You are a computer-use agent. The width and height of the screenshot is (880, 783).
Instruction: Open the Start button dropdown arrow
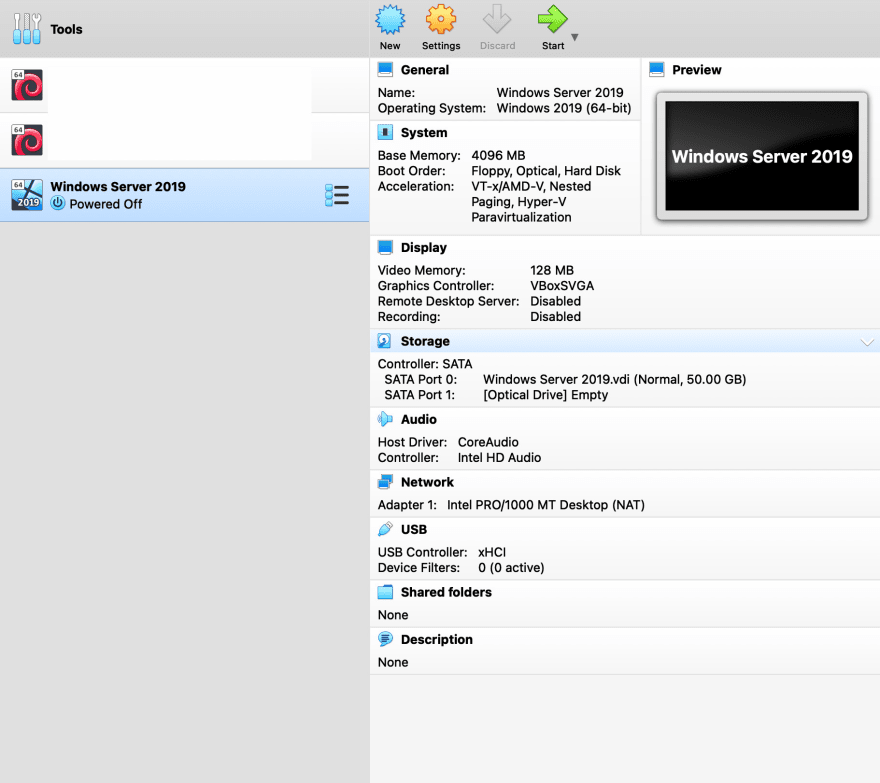575,37
